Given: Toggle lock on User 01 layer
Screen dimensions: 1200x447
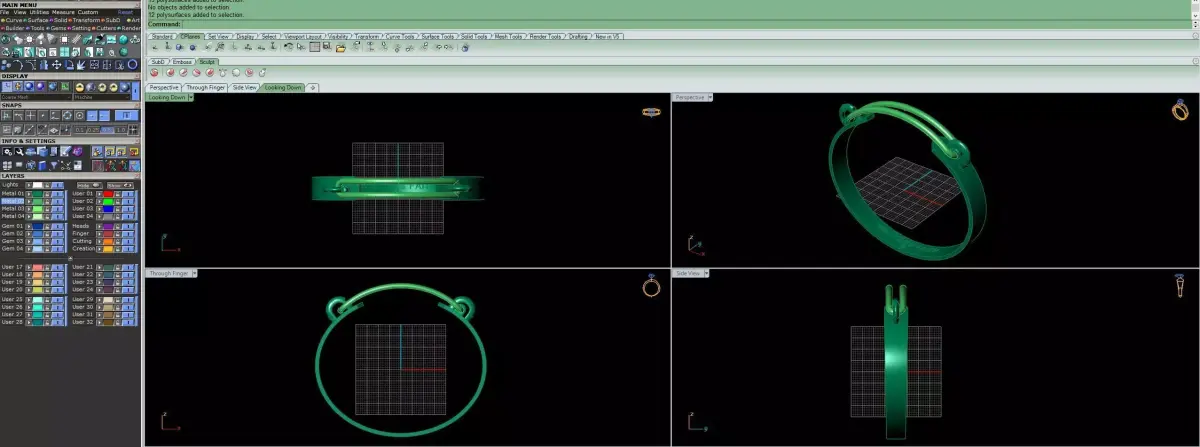Looking at the screenshot, I should click(x=117, y=194).
